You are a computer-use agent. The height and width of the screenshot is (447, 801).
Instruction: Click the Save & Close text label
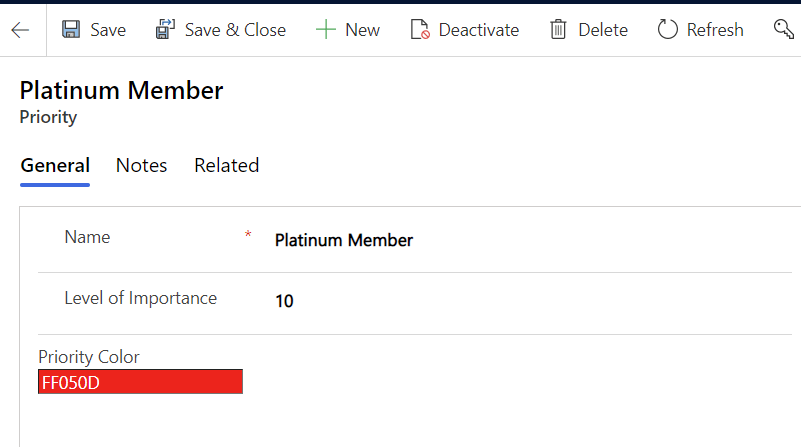click(x=235, y=30)
